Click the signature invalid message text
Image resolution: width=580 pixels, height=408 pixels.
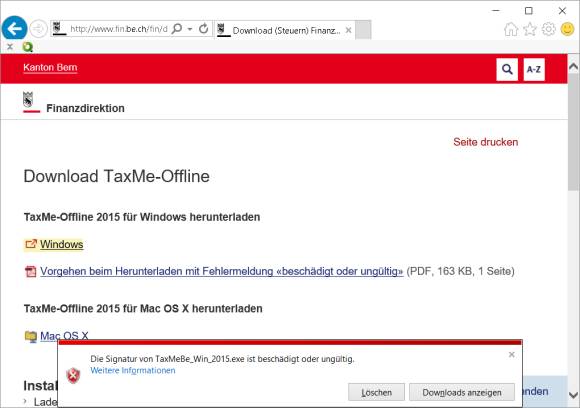222,359
